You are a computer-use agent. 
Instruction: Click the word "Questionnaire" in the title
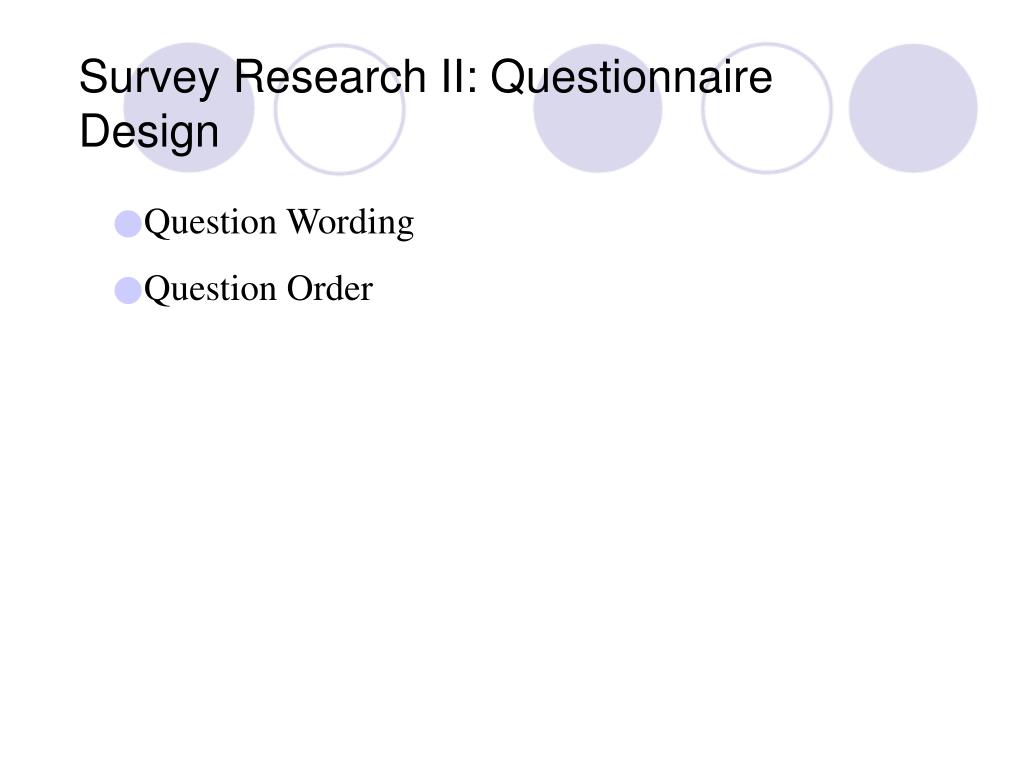click(632, 77)
